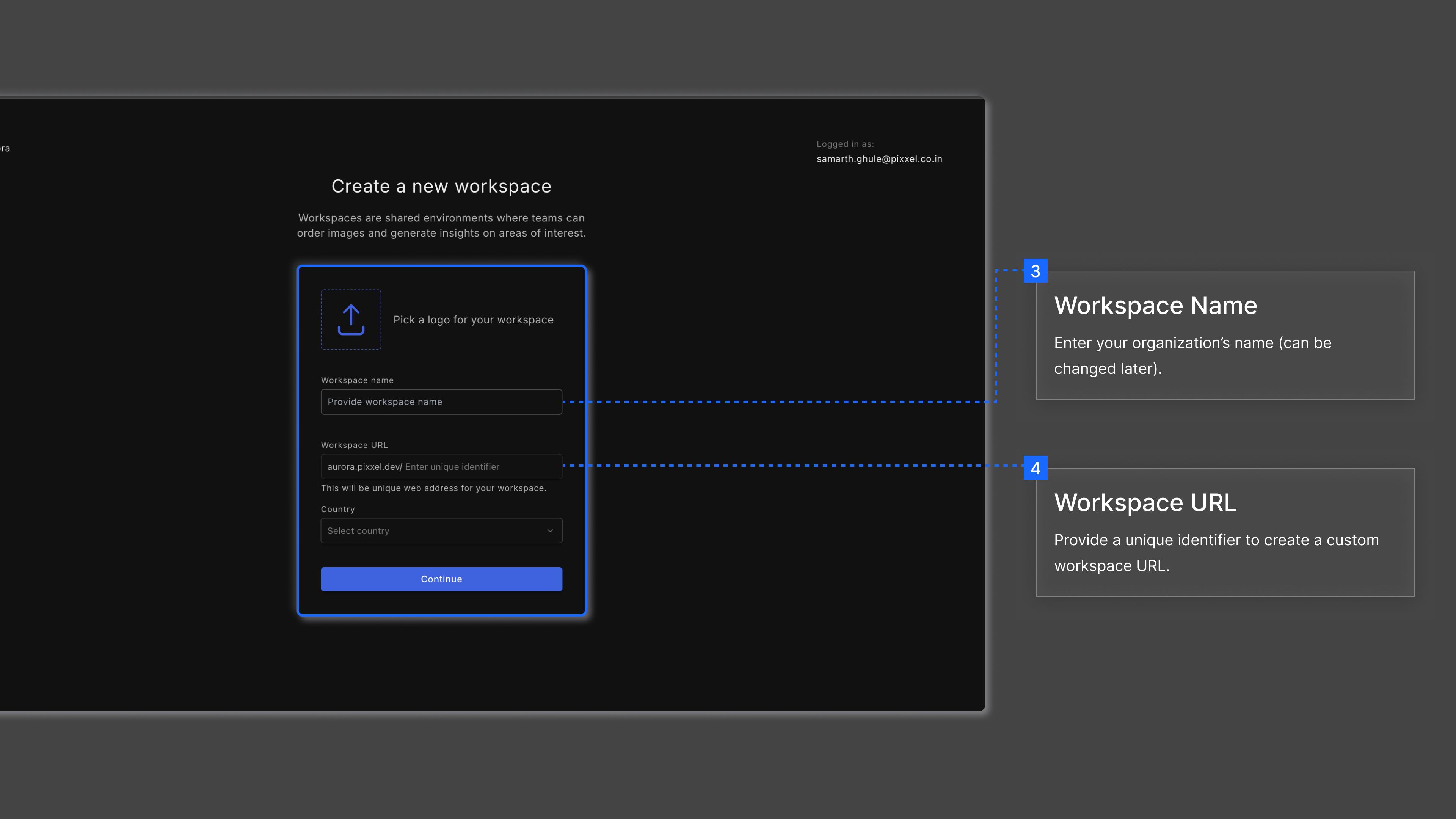Click the Workspace URL field label
The width and height of the screenshot is (1456, 819).
[x=355, y=446]
